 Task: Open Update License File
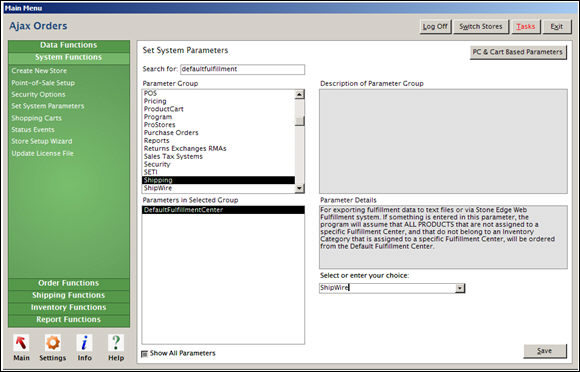pyautogui.click(x=42, y=153)
